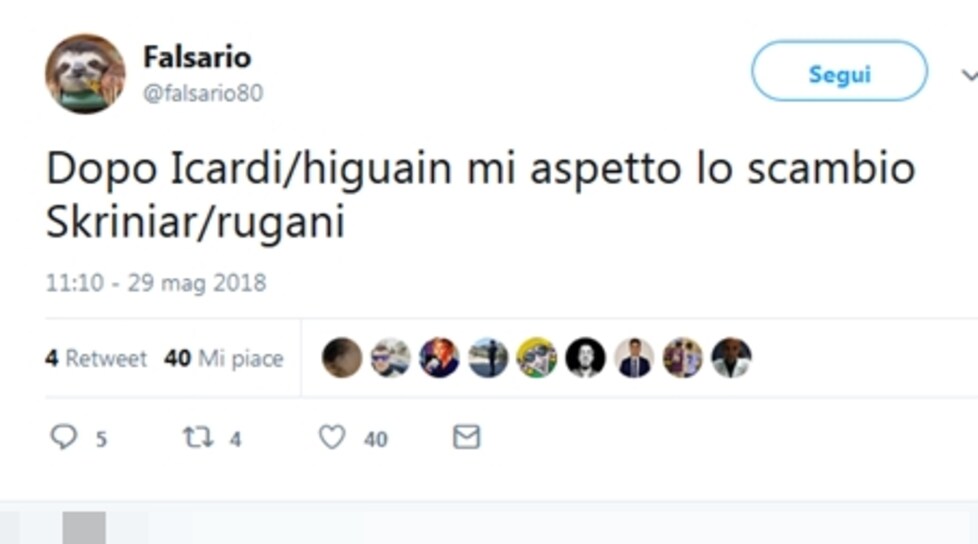Click the liker avatar with suit and tie
Screen dimensions: 978x544
(634, 358)
